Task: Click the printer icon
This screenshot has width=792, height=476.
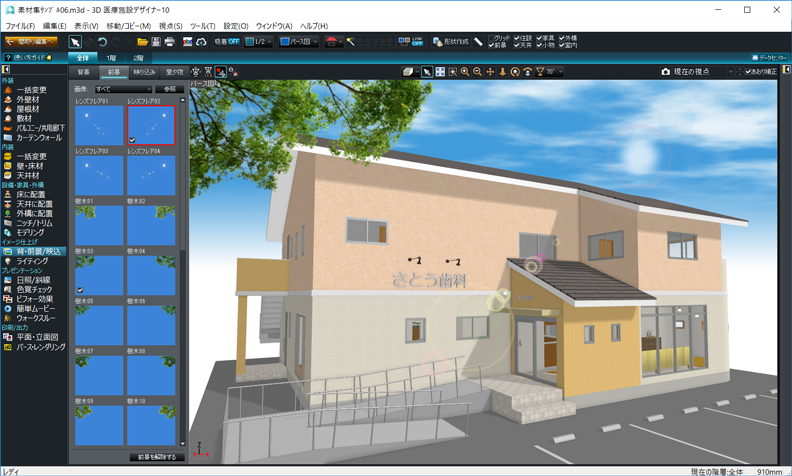Action: pos(170,42)
